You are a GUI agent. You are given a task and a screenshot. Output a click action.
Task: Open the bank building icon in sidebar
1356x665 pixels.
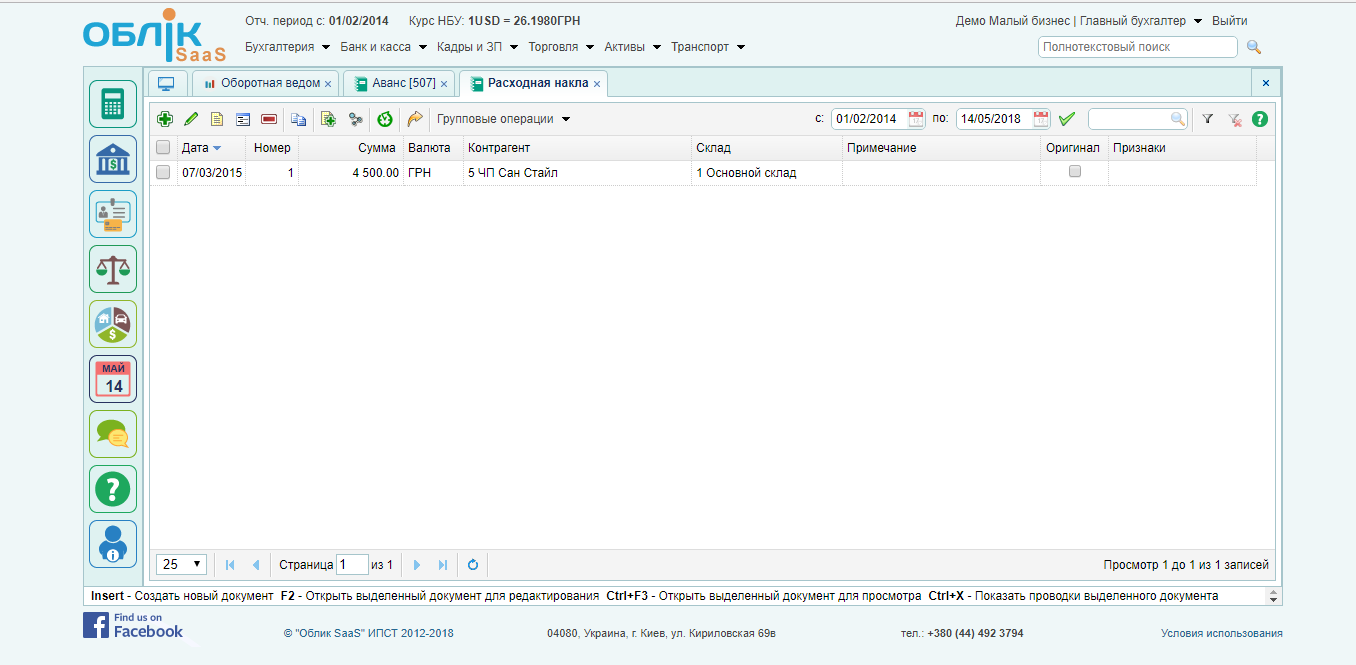113,159
